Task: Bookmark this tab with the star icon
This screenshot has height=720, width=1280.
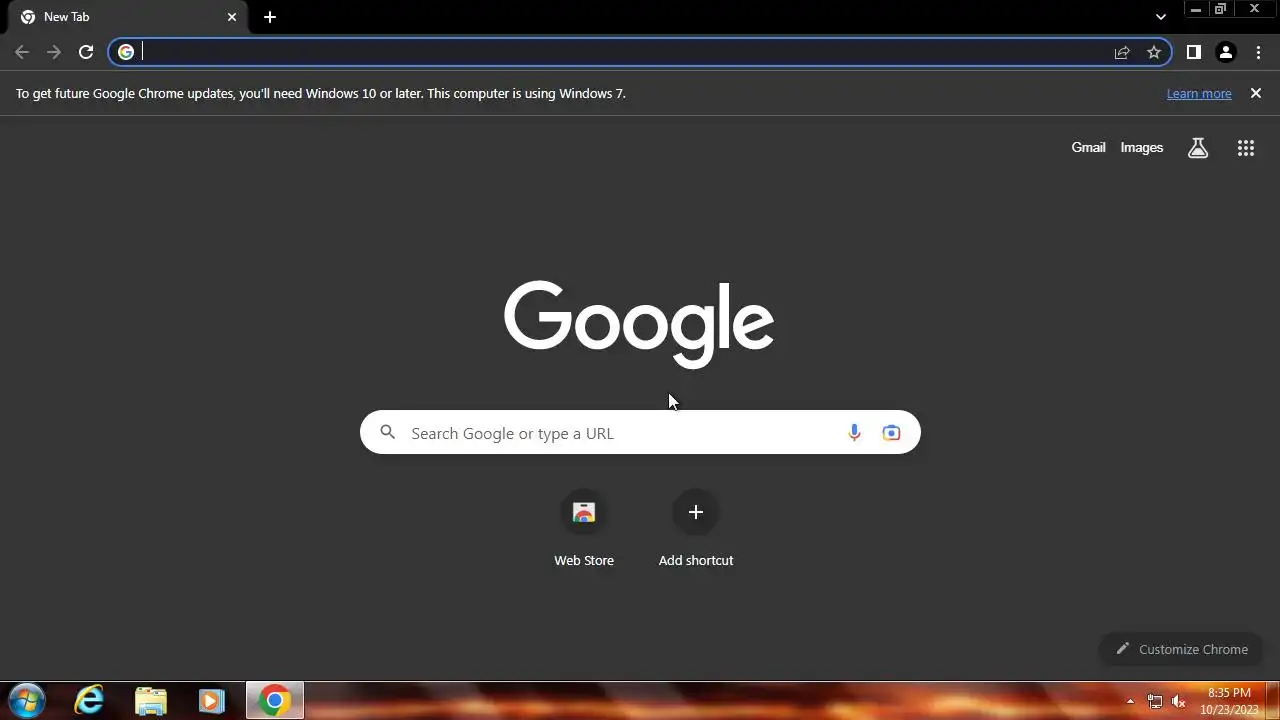Action: 1154,52
